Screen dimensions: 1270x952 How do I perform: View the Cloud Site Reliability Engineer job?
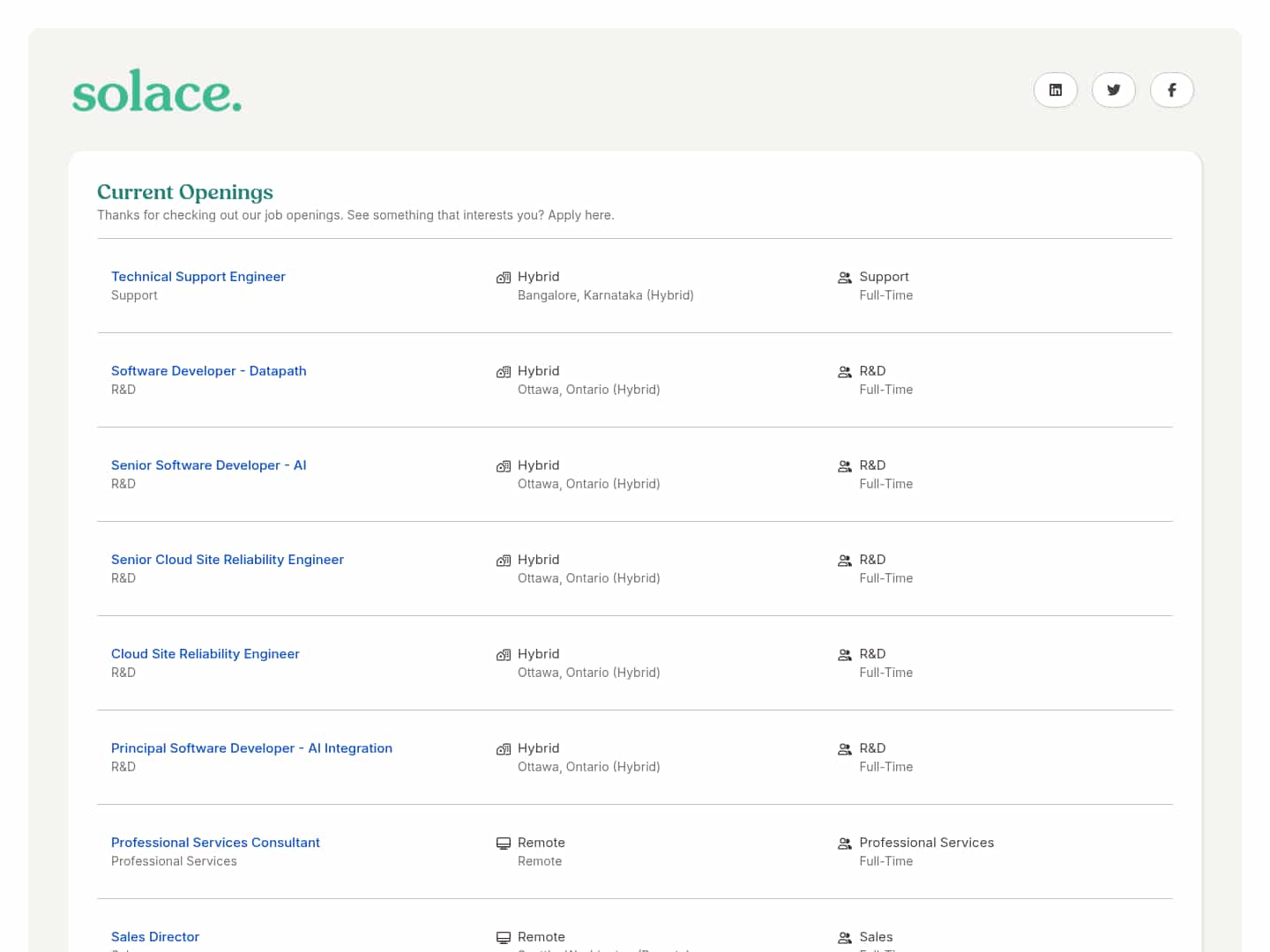click(205, 654)
